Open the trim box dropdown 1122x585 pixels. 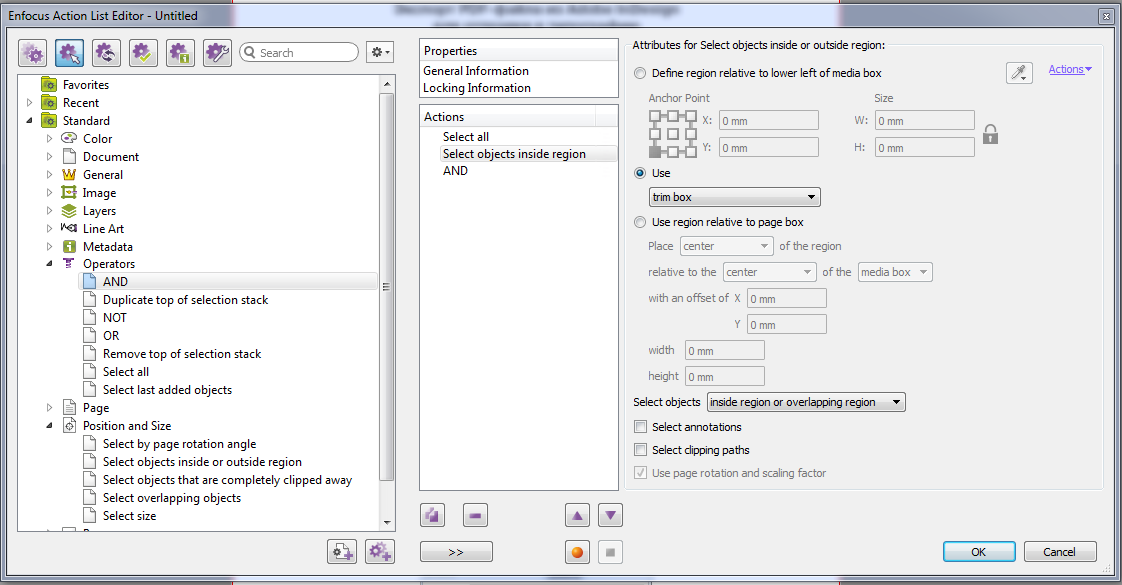(734, 197)
